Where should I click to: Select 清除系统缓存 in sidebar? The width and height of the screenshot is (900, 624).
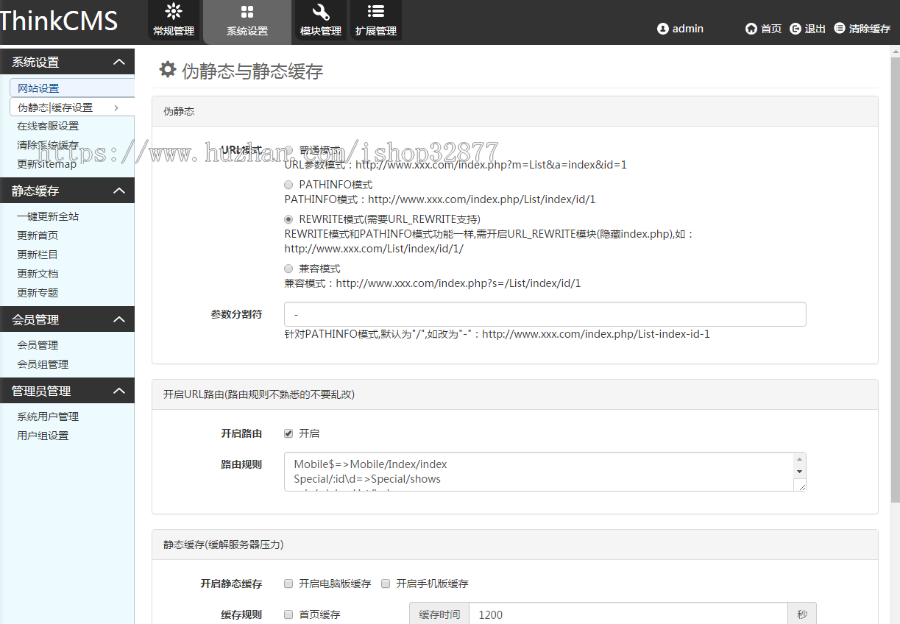[48, 145]
